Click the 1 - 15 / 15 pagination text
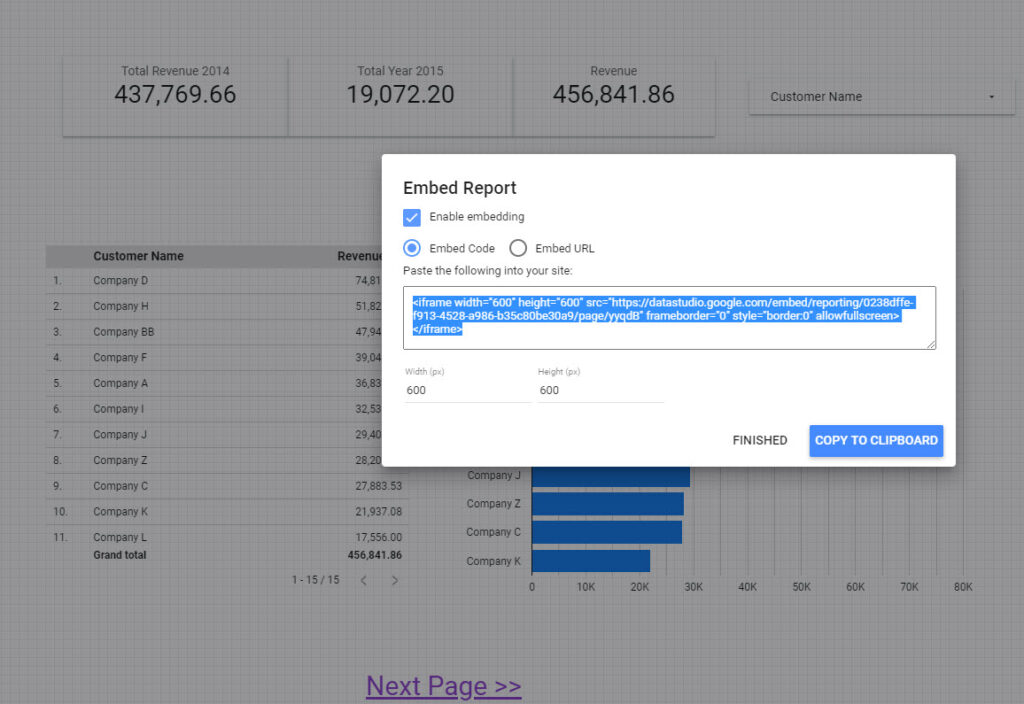This screenshot has width=1024, height=704. tap(315, 580)
